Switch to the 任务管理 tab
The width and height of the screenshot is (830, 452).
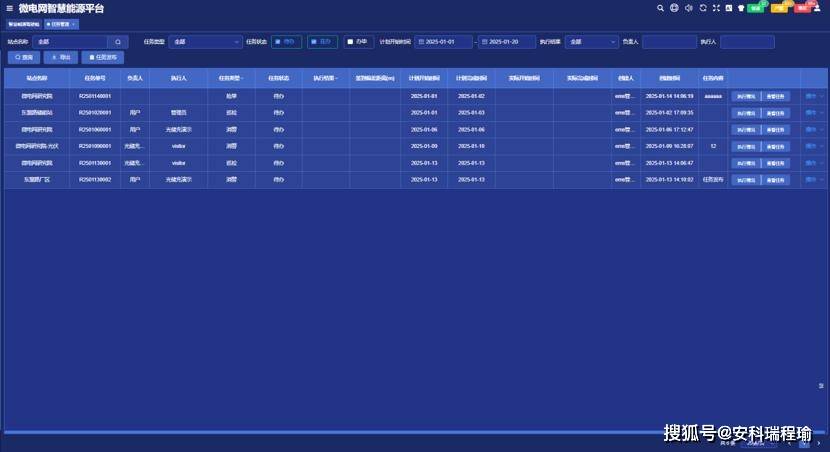tap(61, 24)
